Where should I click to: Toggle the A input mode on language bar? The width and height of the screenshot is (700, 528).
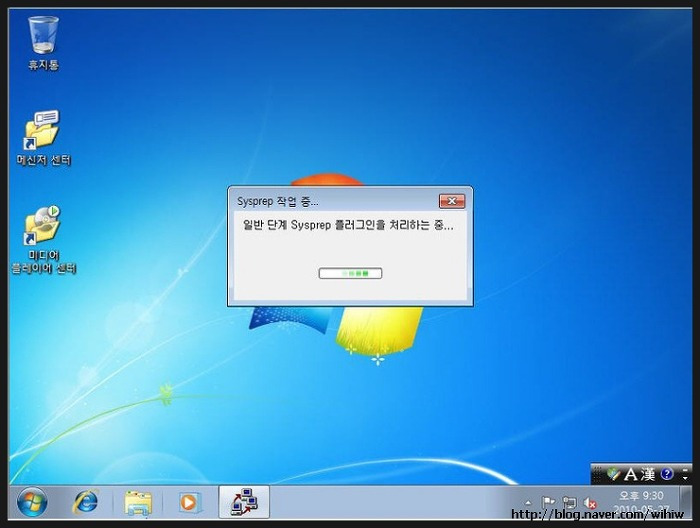pos(630,474)
